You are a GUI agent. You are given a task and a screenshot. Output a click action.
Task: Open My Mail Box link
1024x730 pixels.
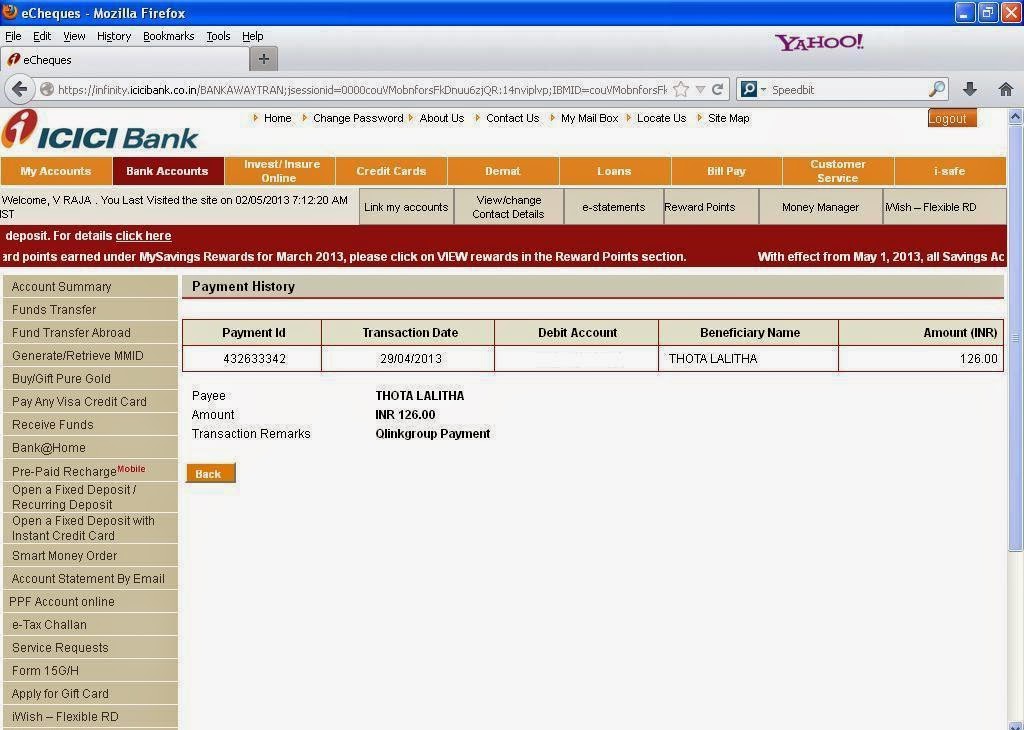589,118
